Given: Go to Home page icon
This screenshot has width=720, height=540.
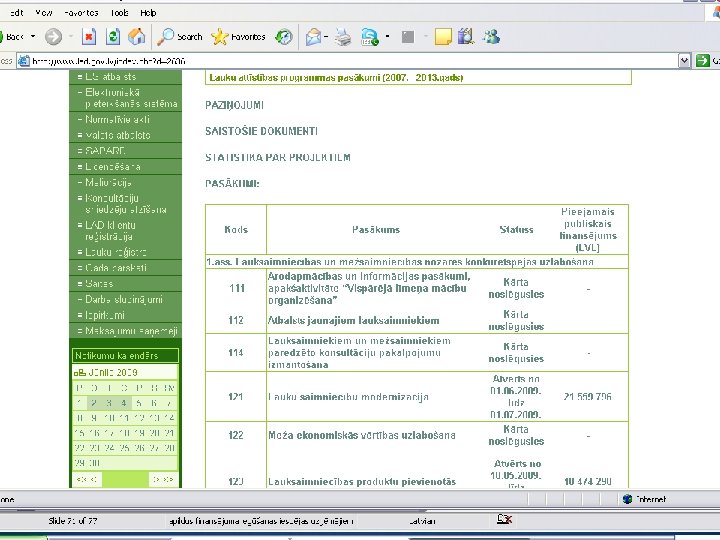Looking at the screenshot, I should (136, 37).
